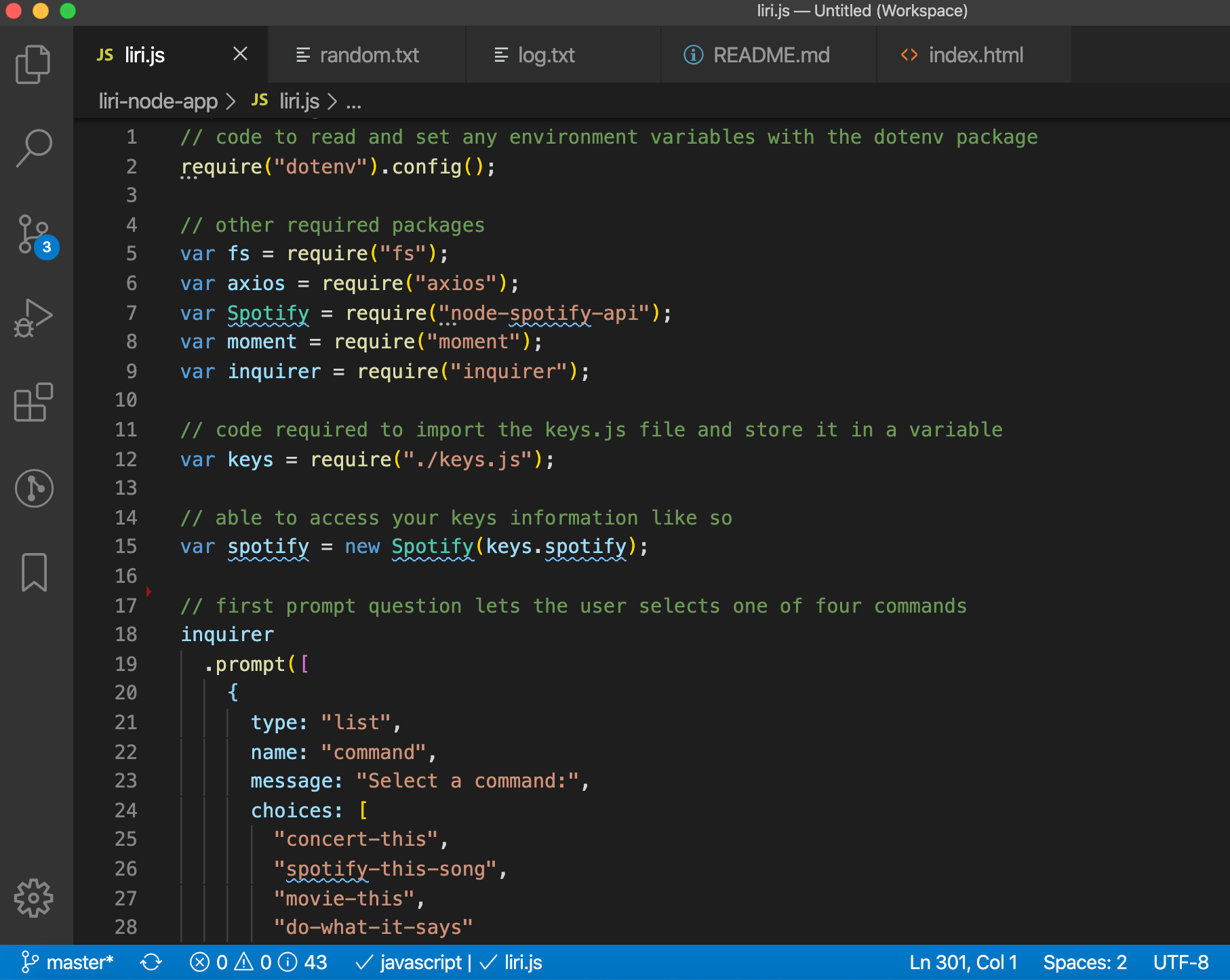Click the "./keys.js" string on line 12
The height and width of the screenshot is (980, 1230).
coord(468,460)
